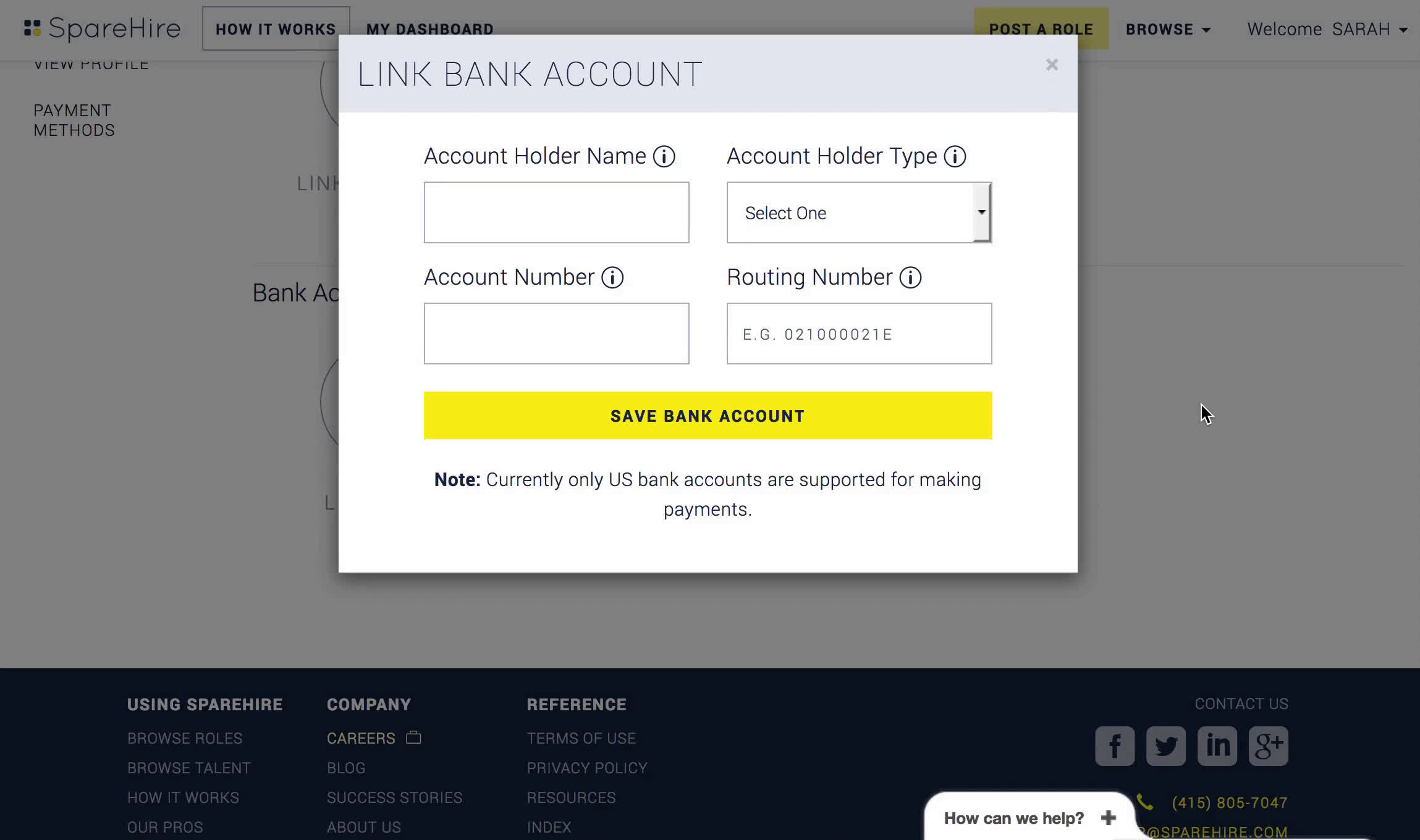
Task: Click the LinkedIn icon in footer
Action: coord(1217,746)
